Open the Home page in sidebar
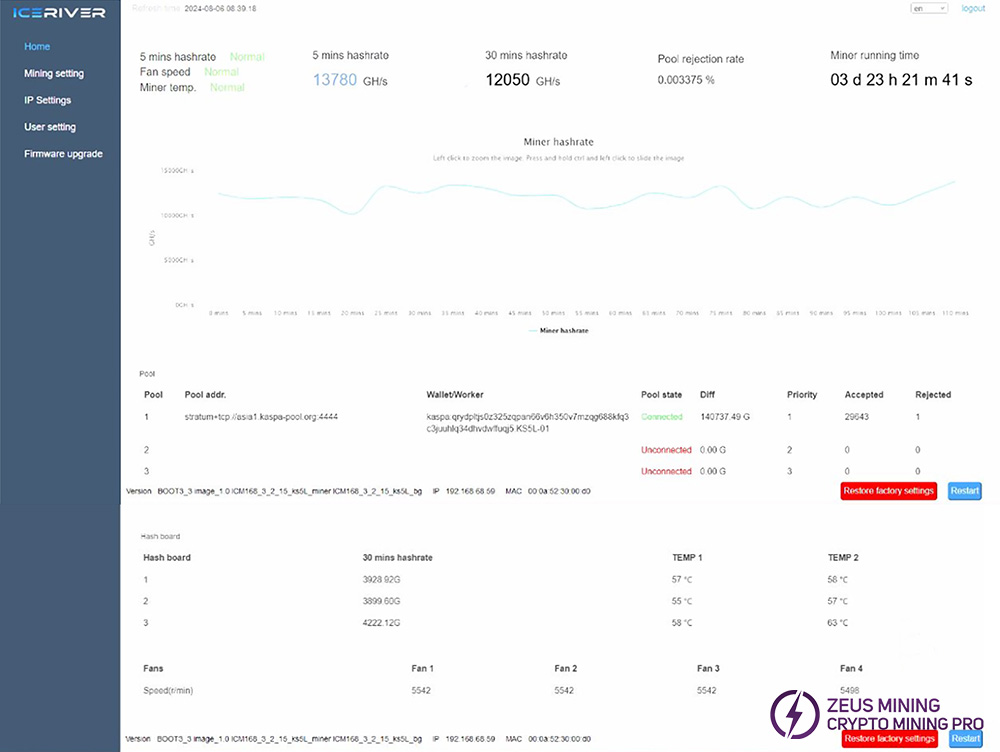This screenshot has width=1000, height=752. (37, 47)
